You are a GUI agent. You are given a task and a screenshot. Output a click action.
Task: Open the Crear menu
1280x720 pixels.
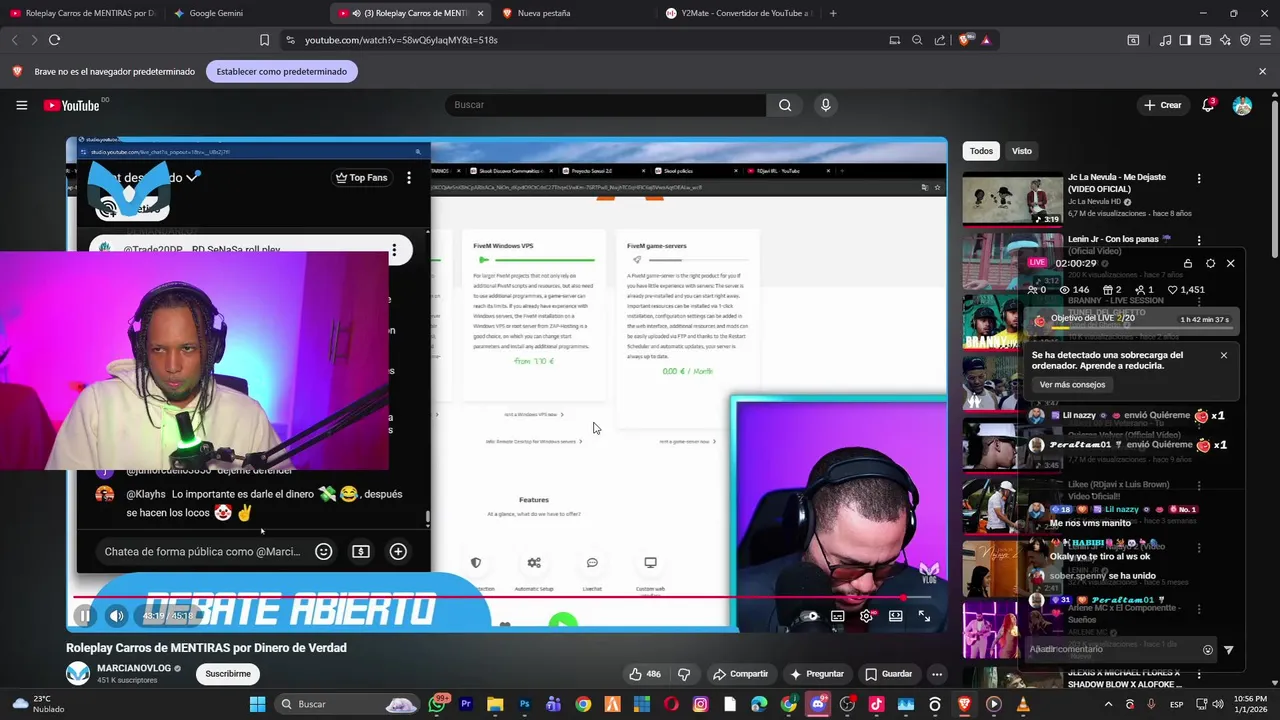click(1163, 105)
